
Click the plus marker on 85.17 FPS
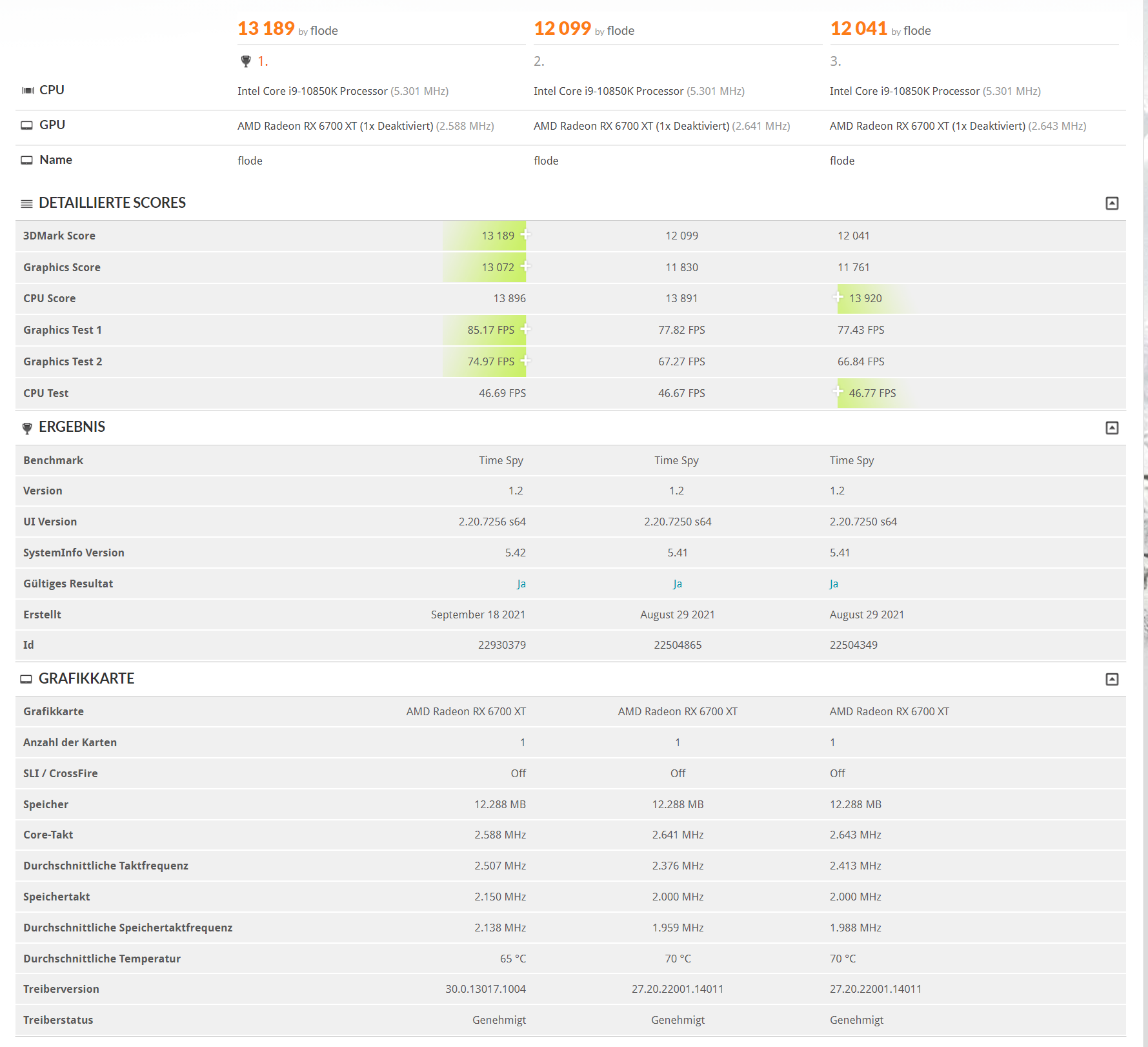[x=526, y=329]
